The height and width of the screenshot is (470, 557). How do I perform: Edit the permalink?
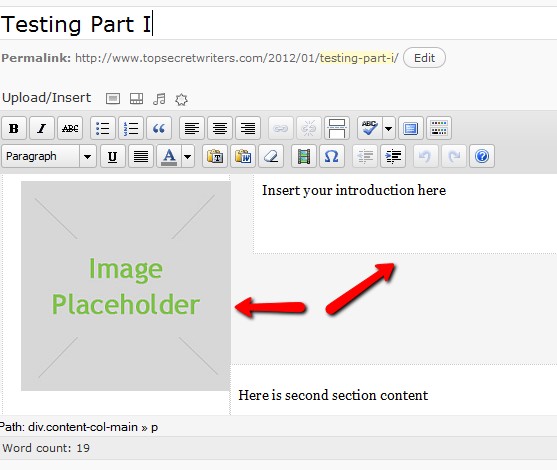click(424, 58)
